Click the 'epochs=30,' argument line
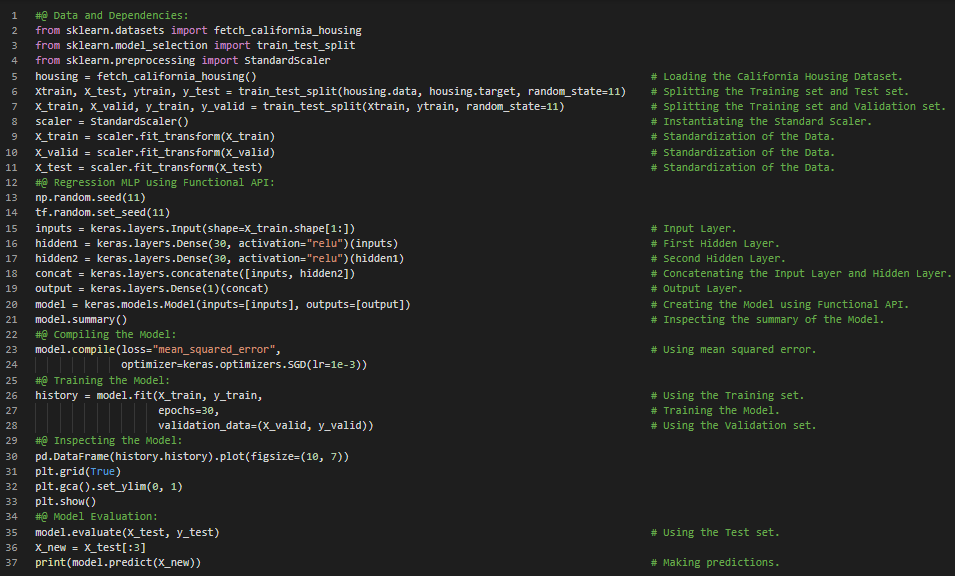This screenshot has height=576, width=955. pos(189,411)
